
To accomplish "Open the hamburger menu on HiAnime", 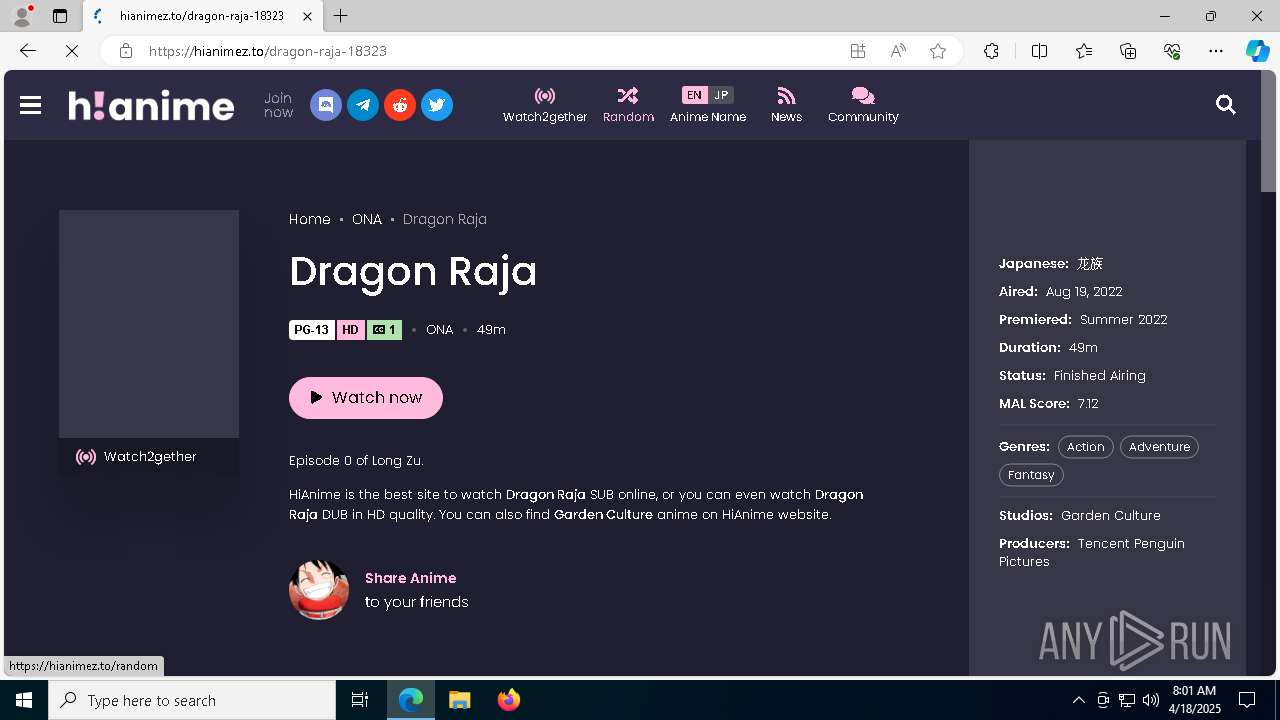I will pos(30,105).
